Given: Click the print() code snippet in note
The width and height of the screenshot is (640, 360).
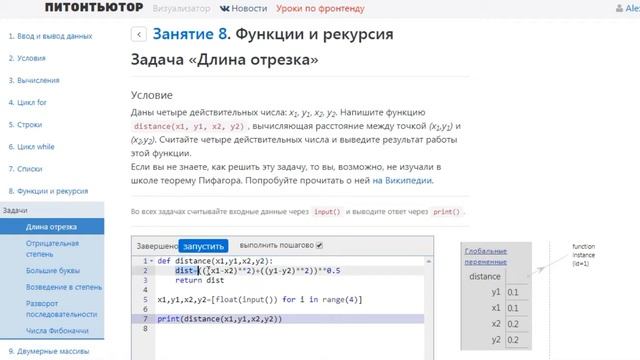Looking at the screenshot, I should 446,212.
